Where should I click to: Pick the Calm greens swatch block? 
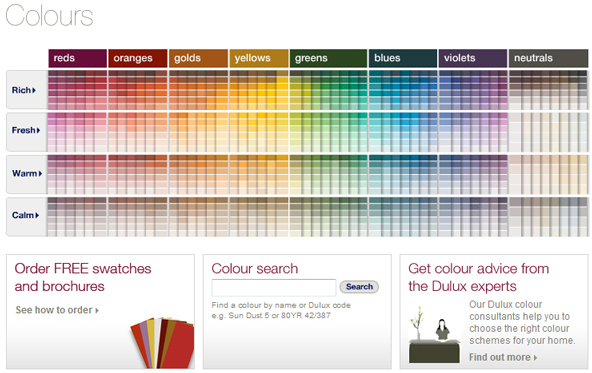coord(328,217)
